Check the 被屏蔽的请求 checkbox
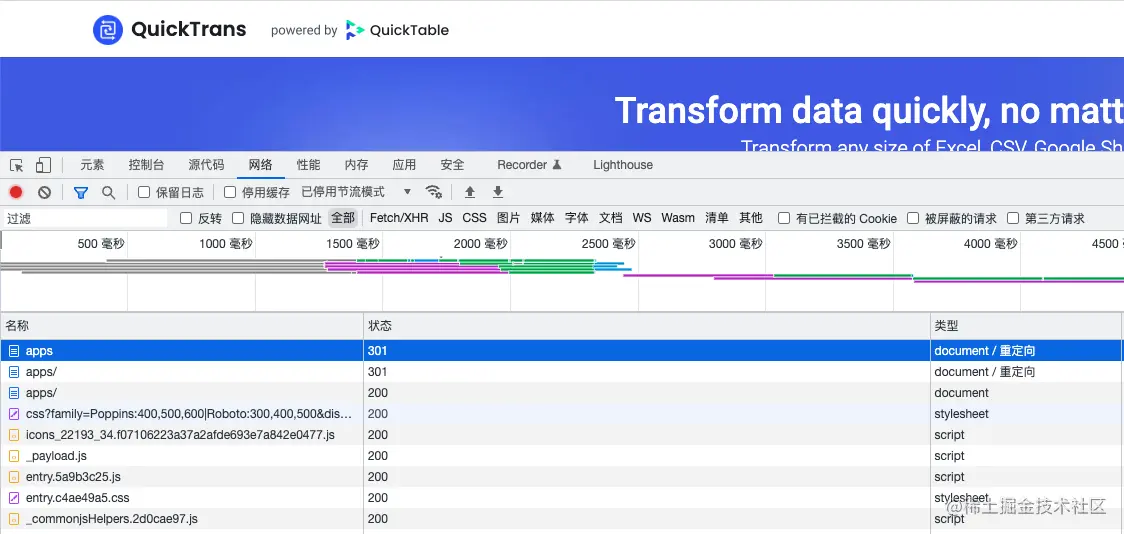The width and height of the screenshot is (1124, 534). (913, 218)
